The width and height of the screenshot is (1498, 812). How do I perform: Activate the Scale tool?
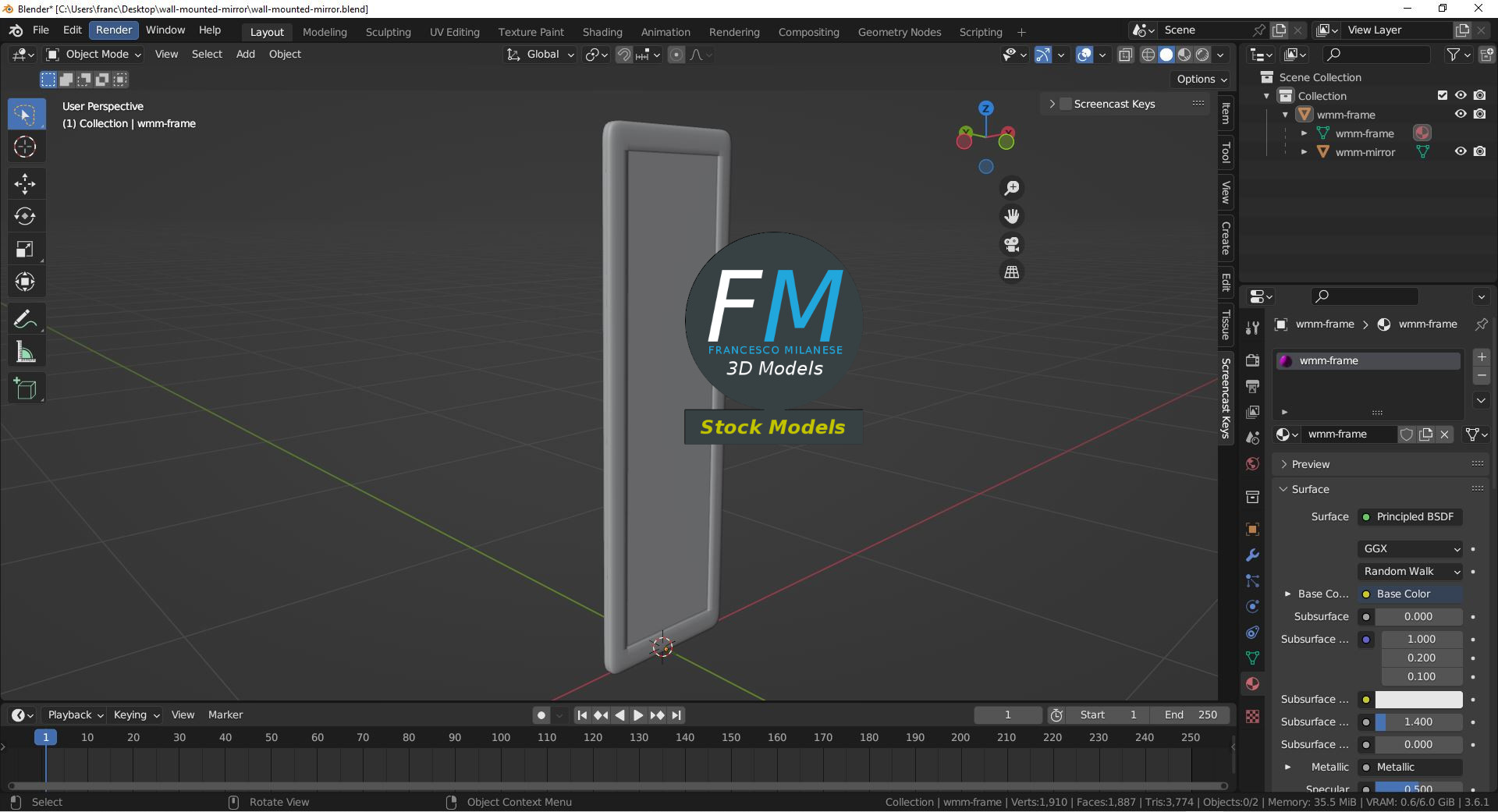coord(25,249)
